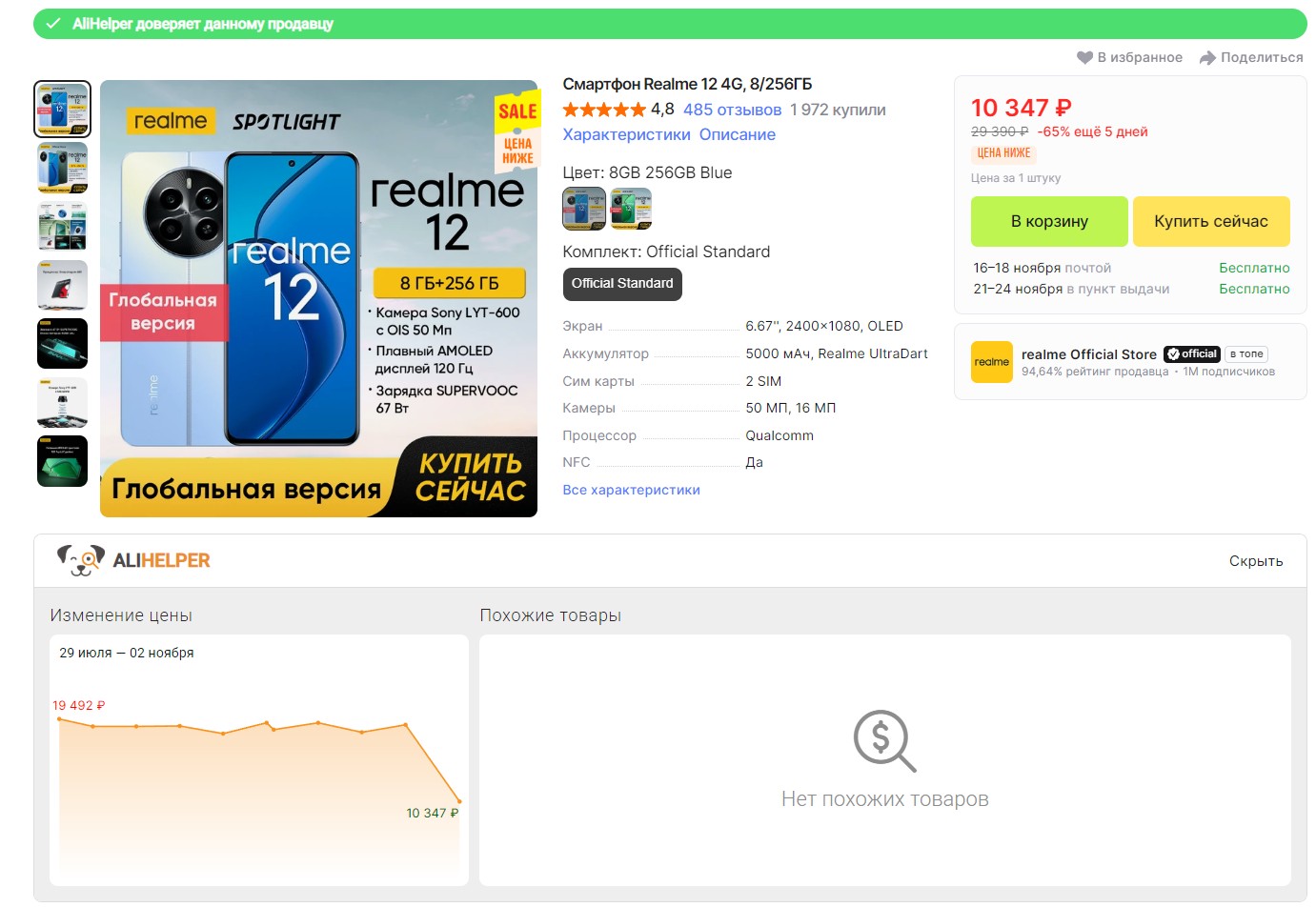Choose the Official Standard bundle option
The width and height of the screenshot is (1316, 907).
coord(622,284)
